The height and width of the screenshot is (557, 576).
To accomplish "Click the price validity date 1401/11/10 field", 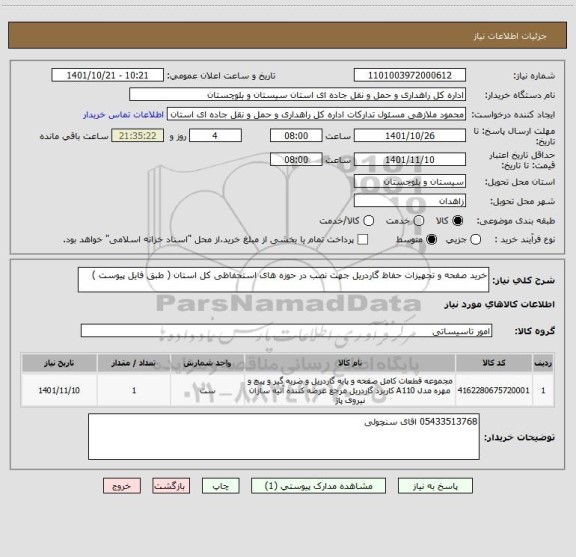I will coord(410,159).
